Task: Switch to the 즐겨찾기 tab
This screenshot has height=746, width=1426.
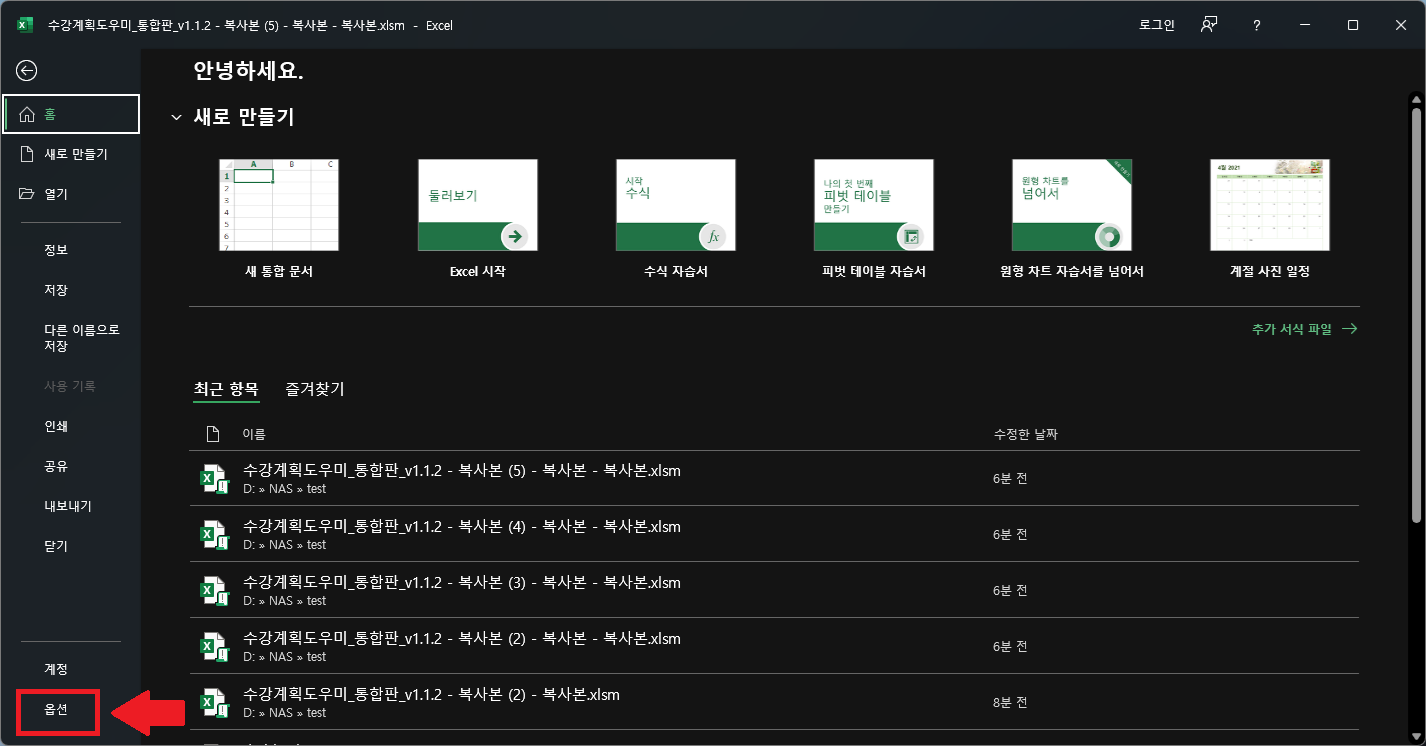Action: (315, 389)
